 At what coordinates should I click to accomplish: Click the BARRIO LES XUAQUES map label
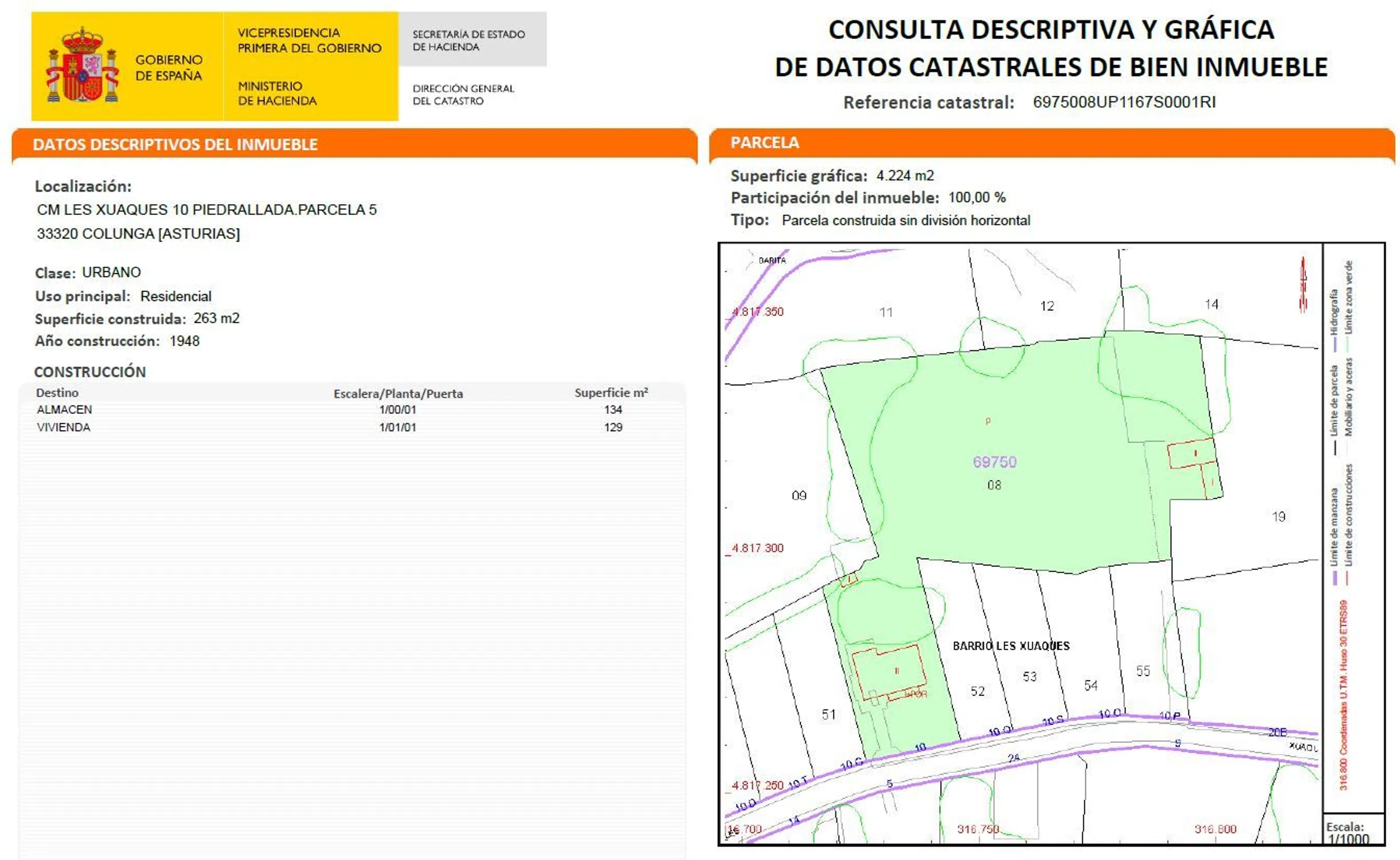click(x=1011, y=646)
